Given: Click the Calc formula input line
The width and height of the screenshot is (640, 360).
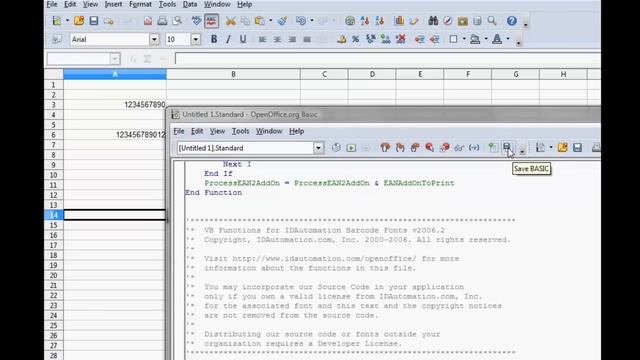Looking at the screenshot, I should point(387,59).
